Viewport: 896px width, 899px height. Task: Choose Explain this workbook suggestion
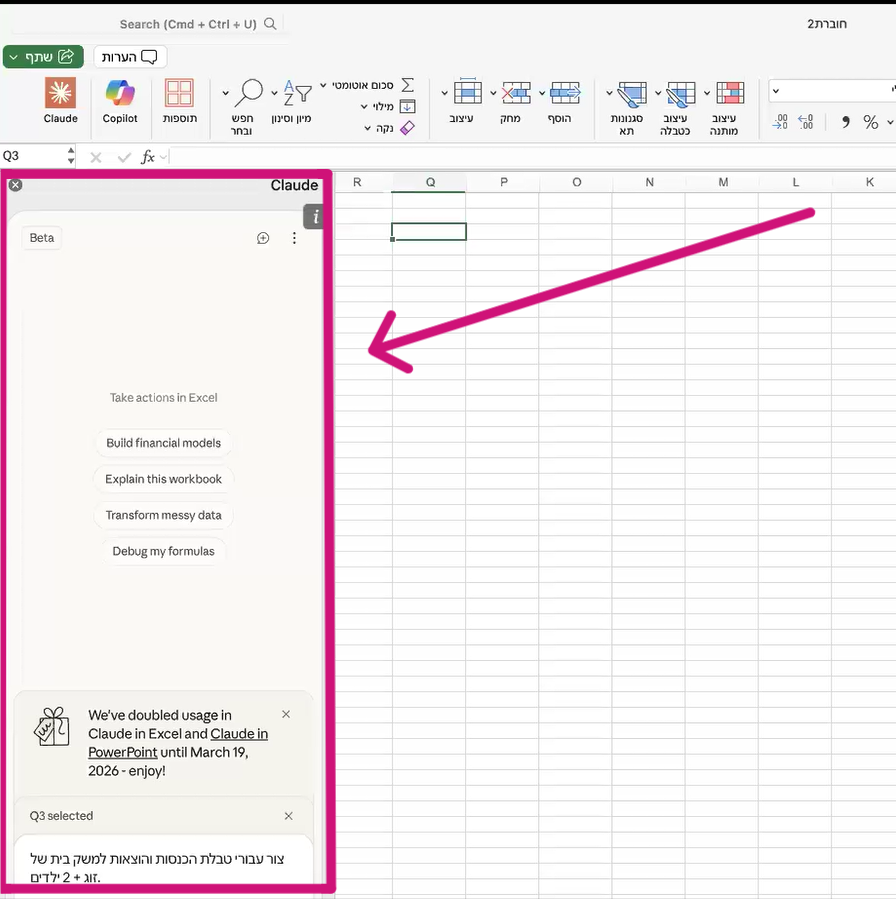(x=163, y=479)
